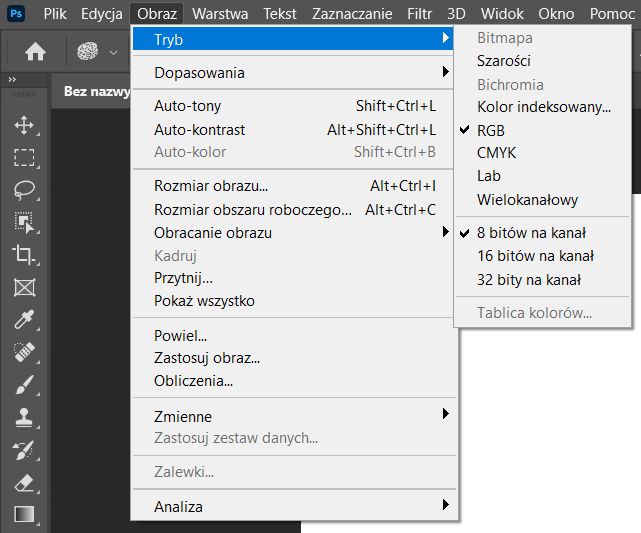Open the Okno menu

pos(556,14)
